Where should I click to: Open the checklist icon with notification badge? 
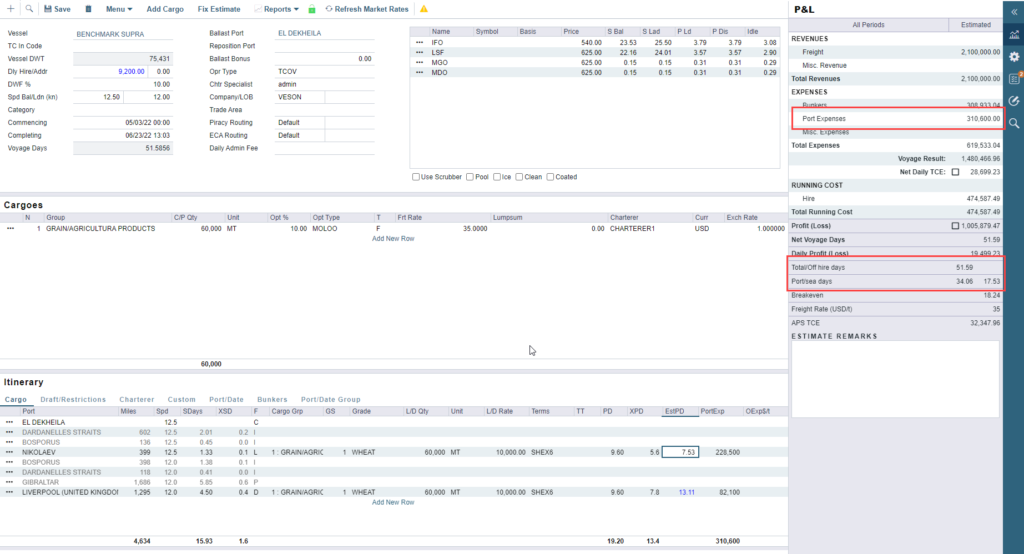pos(1014,78)
